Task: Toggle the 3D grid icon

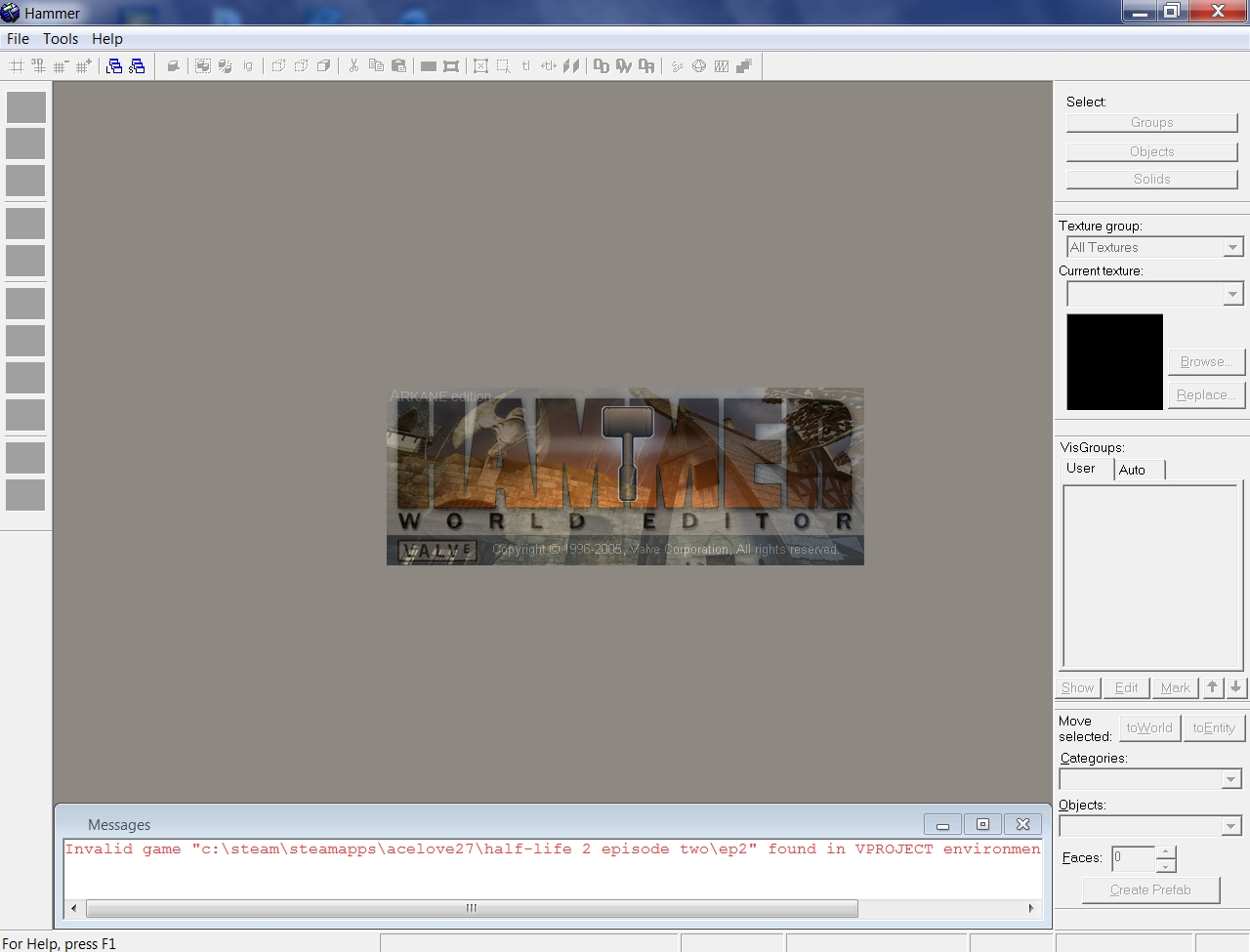Action: [x=39, y=66]
